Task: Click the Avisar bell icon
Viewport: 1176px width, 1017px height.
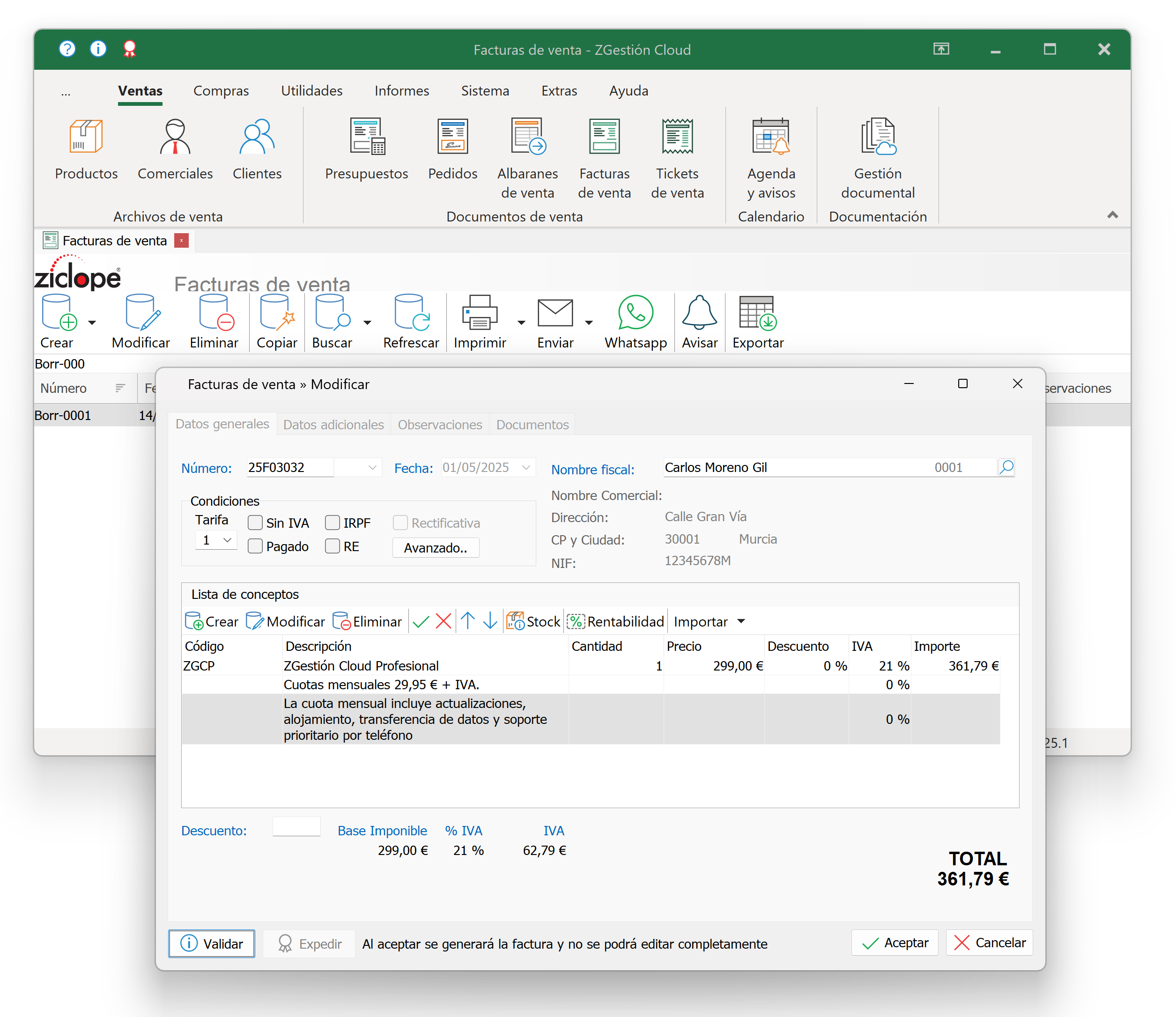Action: [699, 321]
